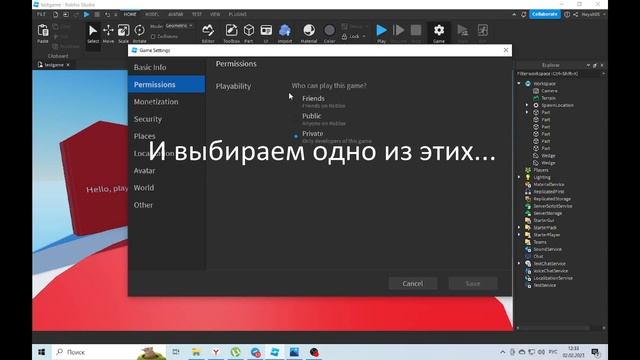Open the Mode Geometric dropdown
Viewport: 640px width, 360px height.
pos(179,26)
